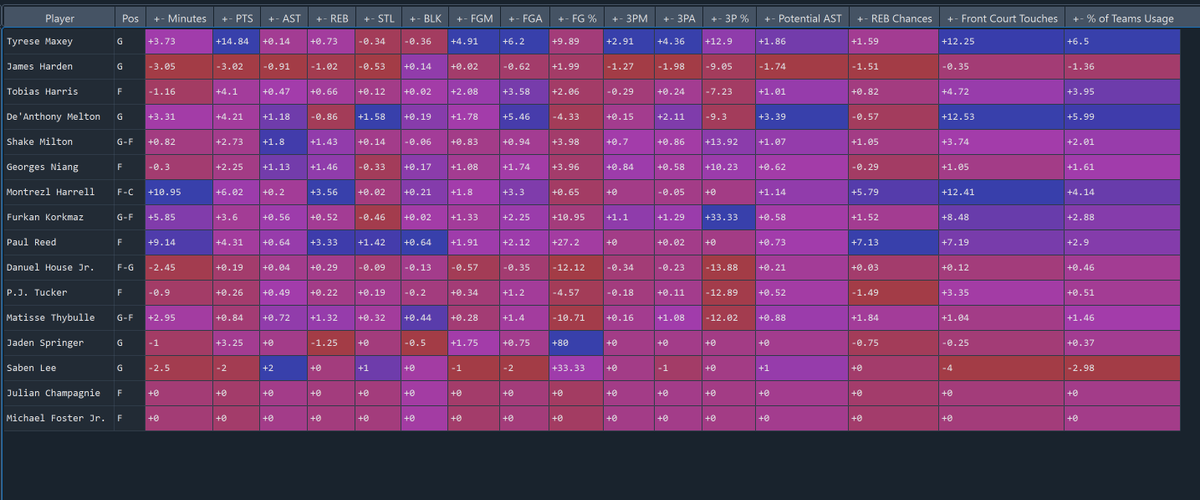Viewport: 1200px width, 500px height.
Task: Click the +- 3PA column header
Action: [677, 18]
